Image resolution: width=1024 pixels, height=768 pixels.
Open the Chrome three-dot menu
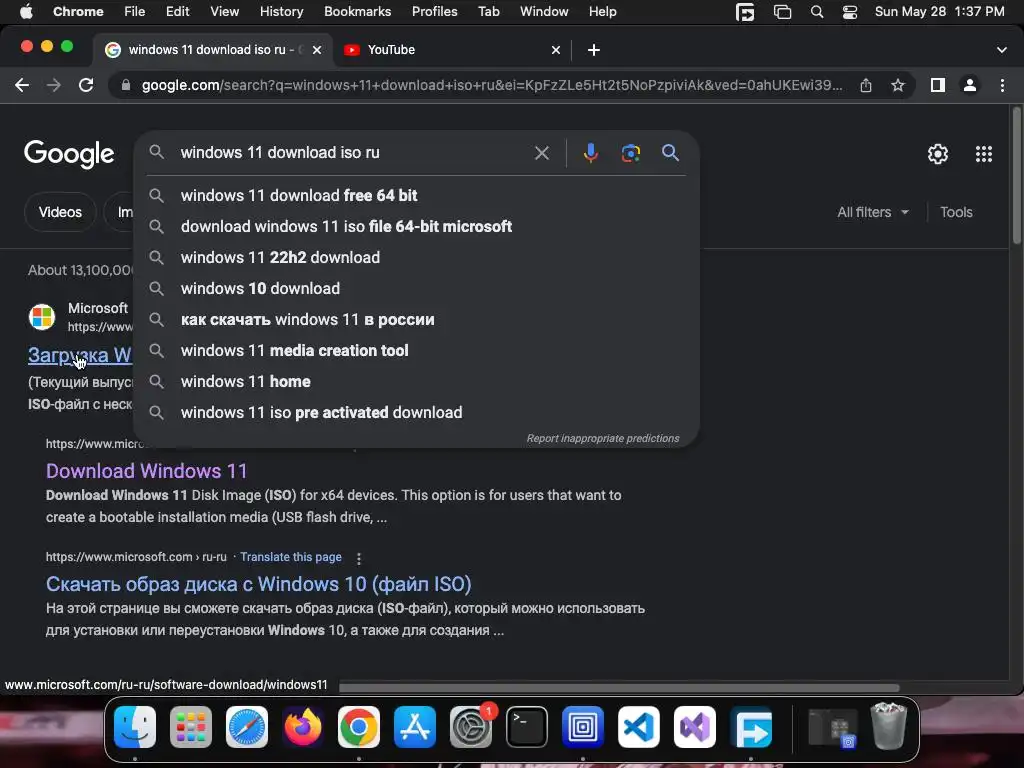tap(1002, 85)
